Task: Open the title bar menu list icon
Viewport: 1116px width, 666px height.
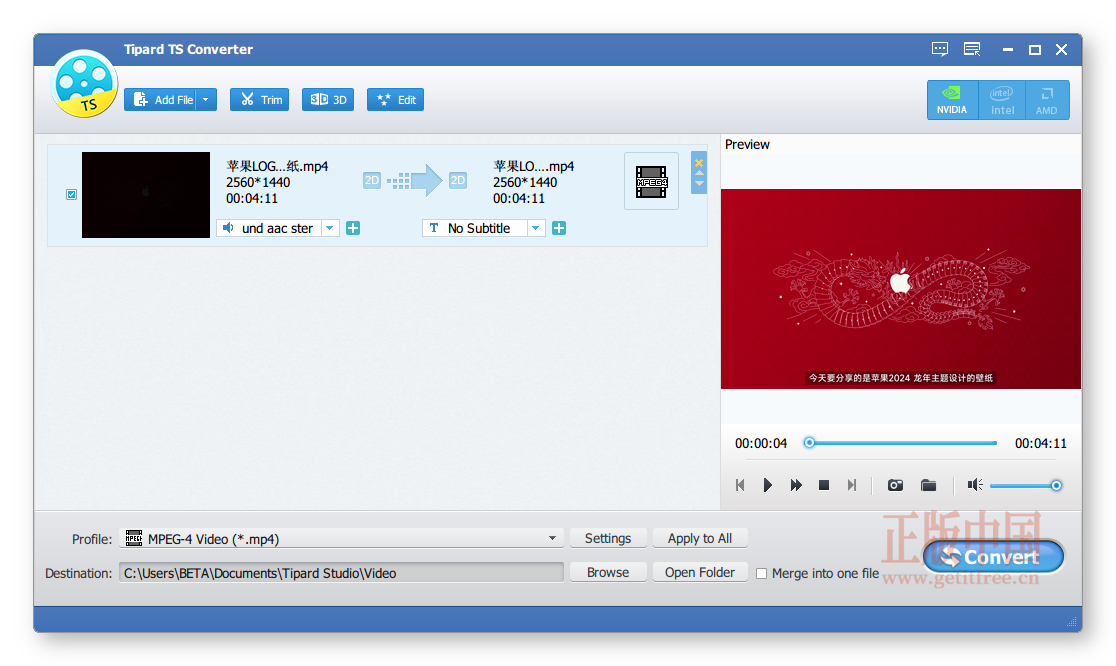Action: (x=972, y=49)
